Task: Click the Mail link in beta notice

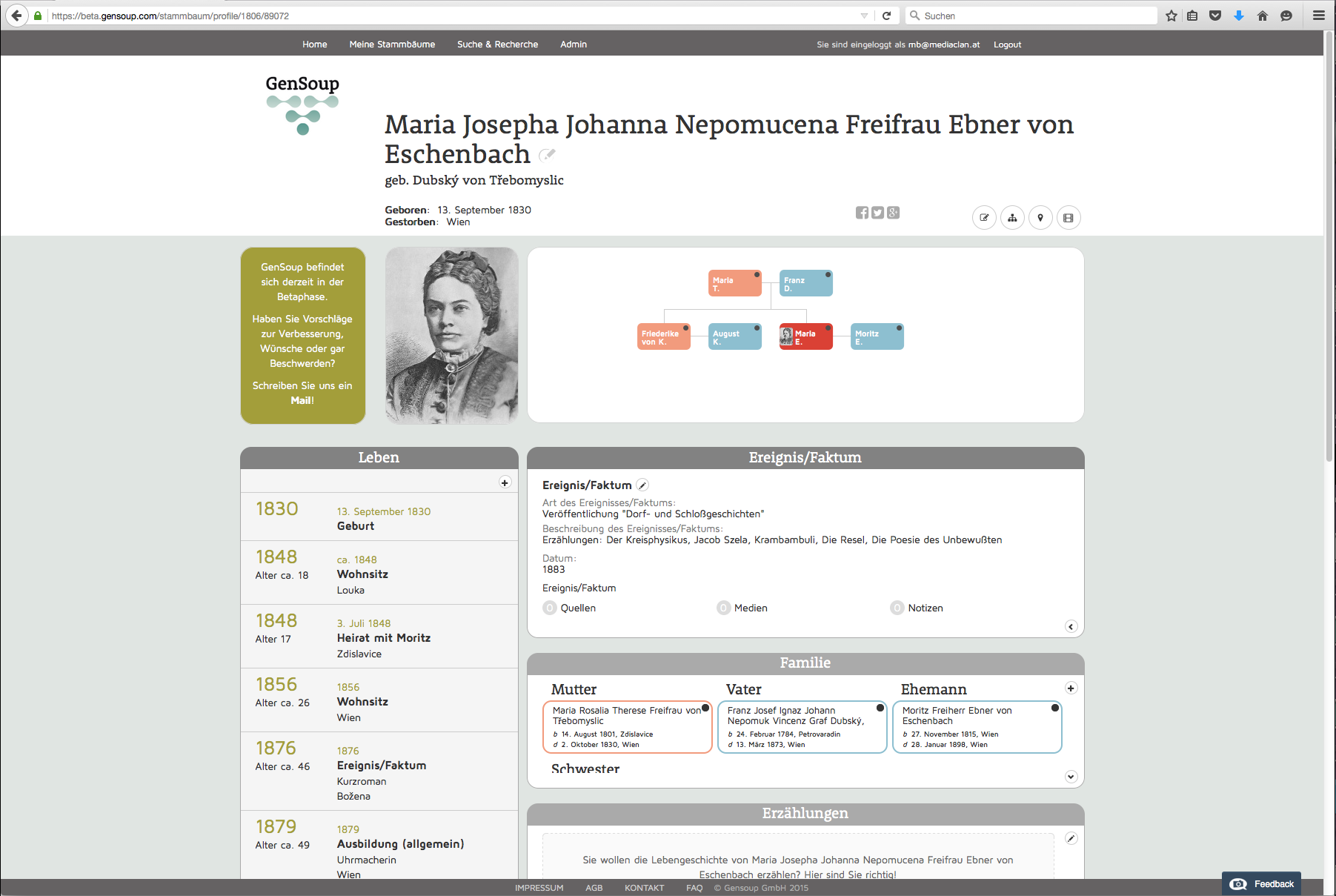Action: (301, 400)
